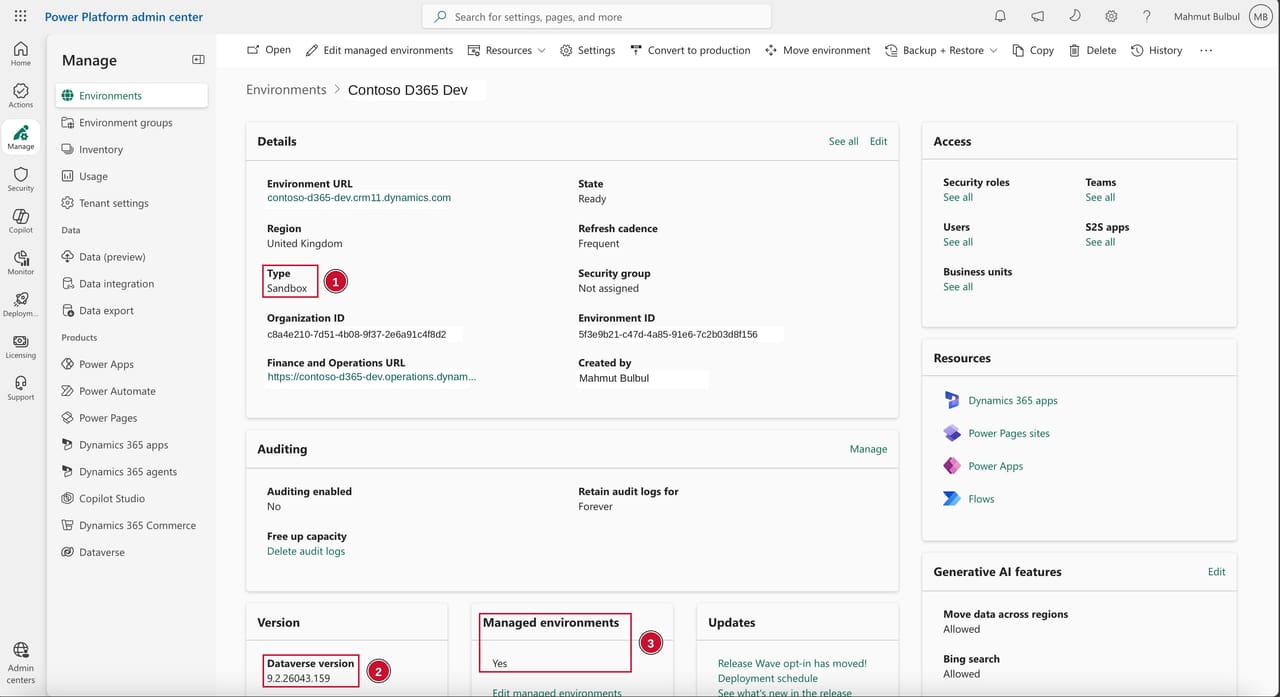Screen dimensions: 1280x697
Task: Open the help question mark icon
Action: click(x=1147, y=16)
